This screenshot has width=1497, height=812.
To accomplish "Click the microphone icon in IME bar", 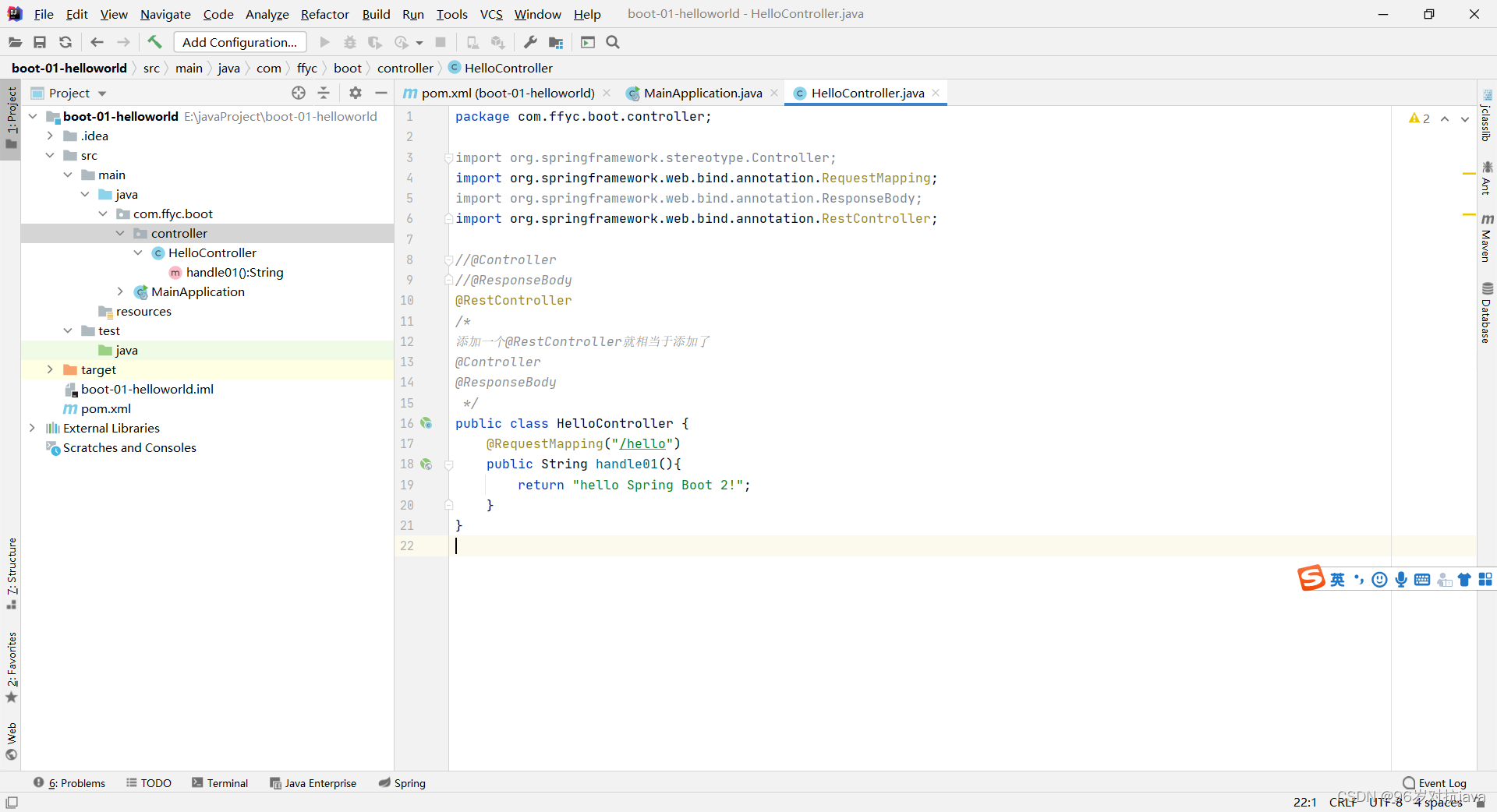I will (1401, 579).
